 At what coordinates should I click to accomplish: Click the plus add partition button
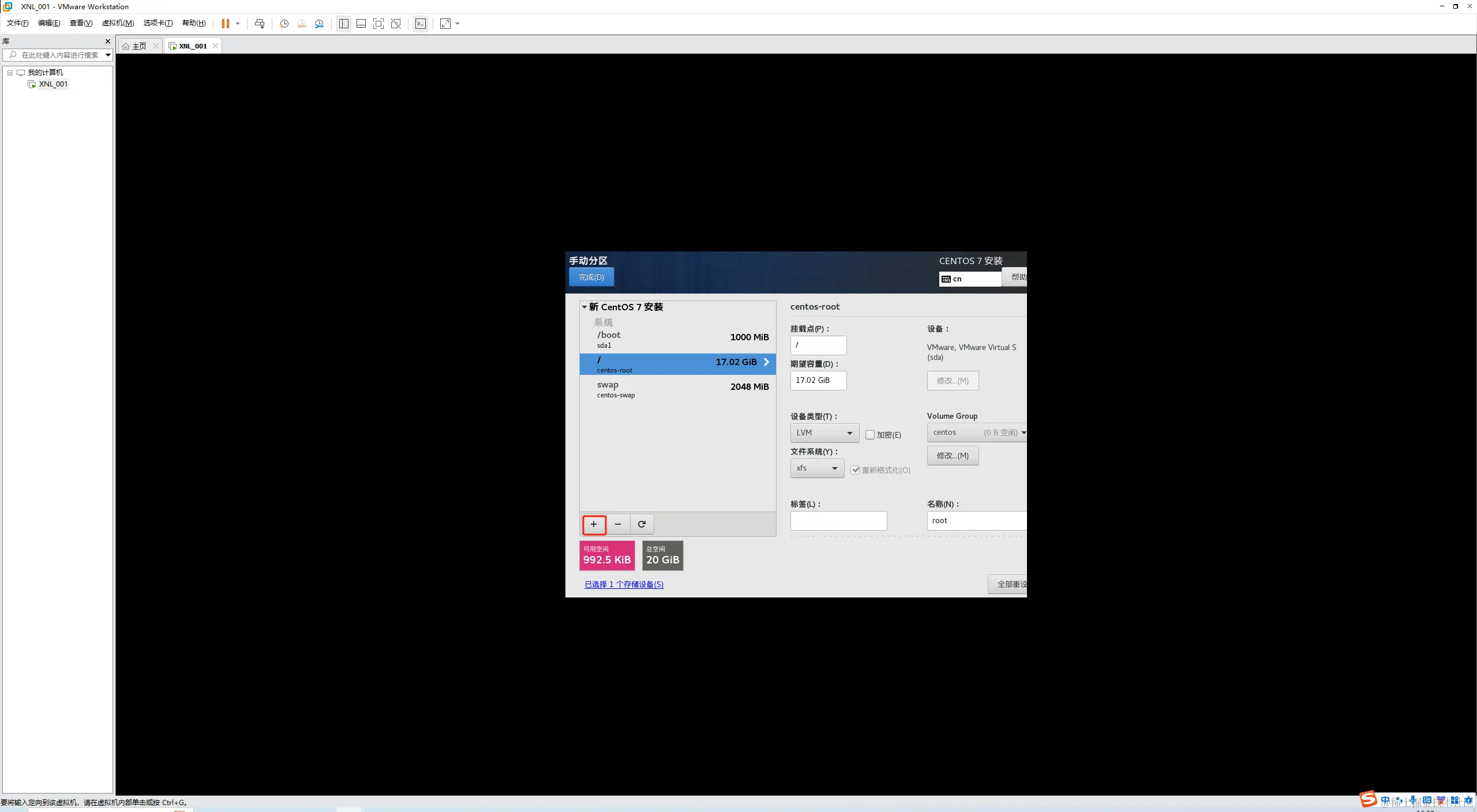594,524
